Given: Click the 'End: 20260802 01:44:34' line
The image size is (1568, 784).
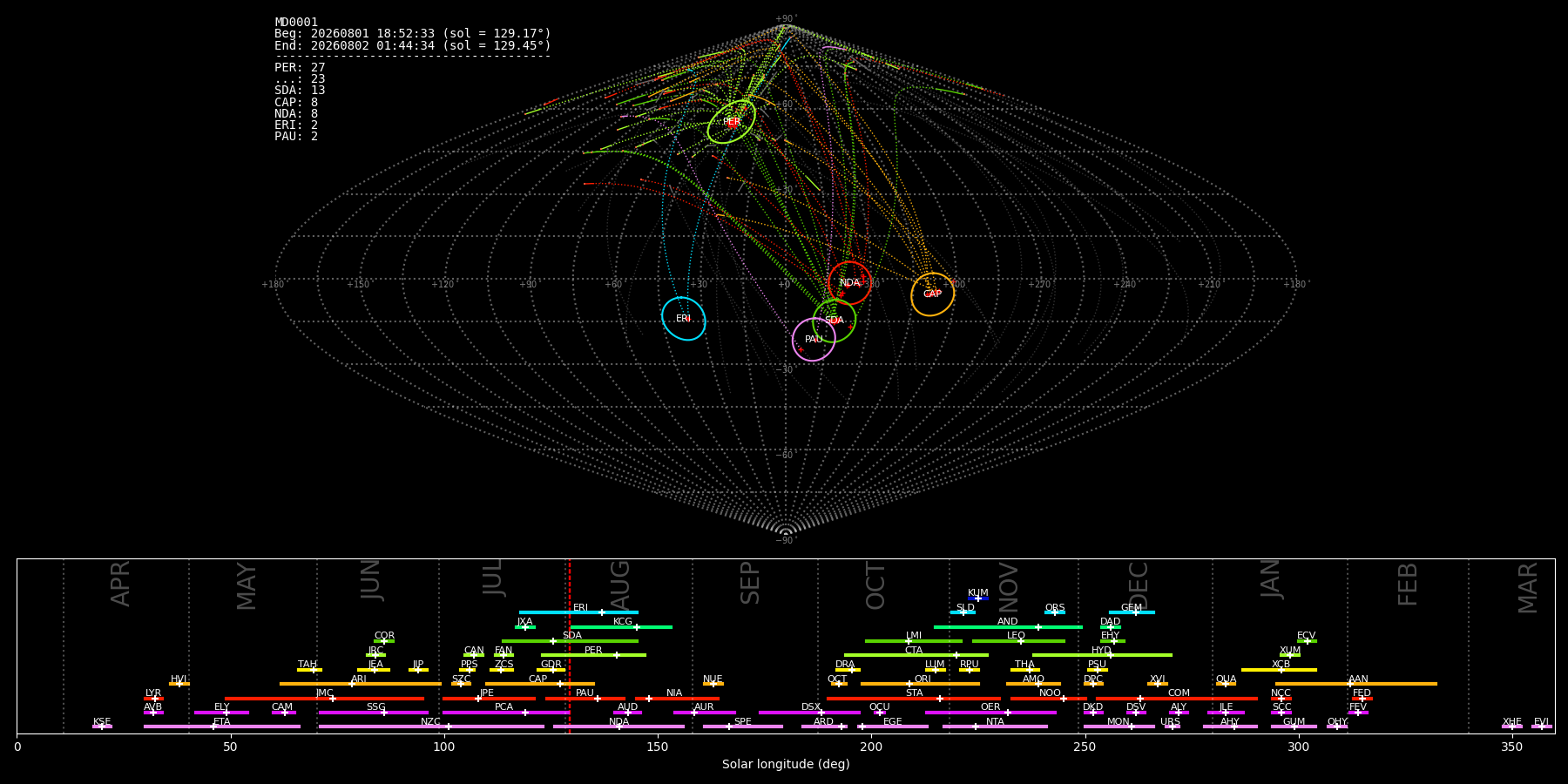Looking at the screenshot, I should click(413, 45).
